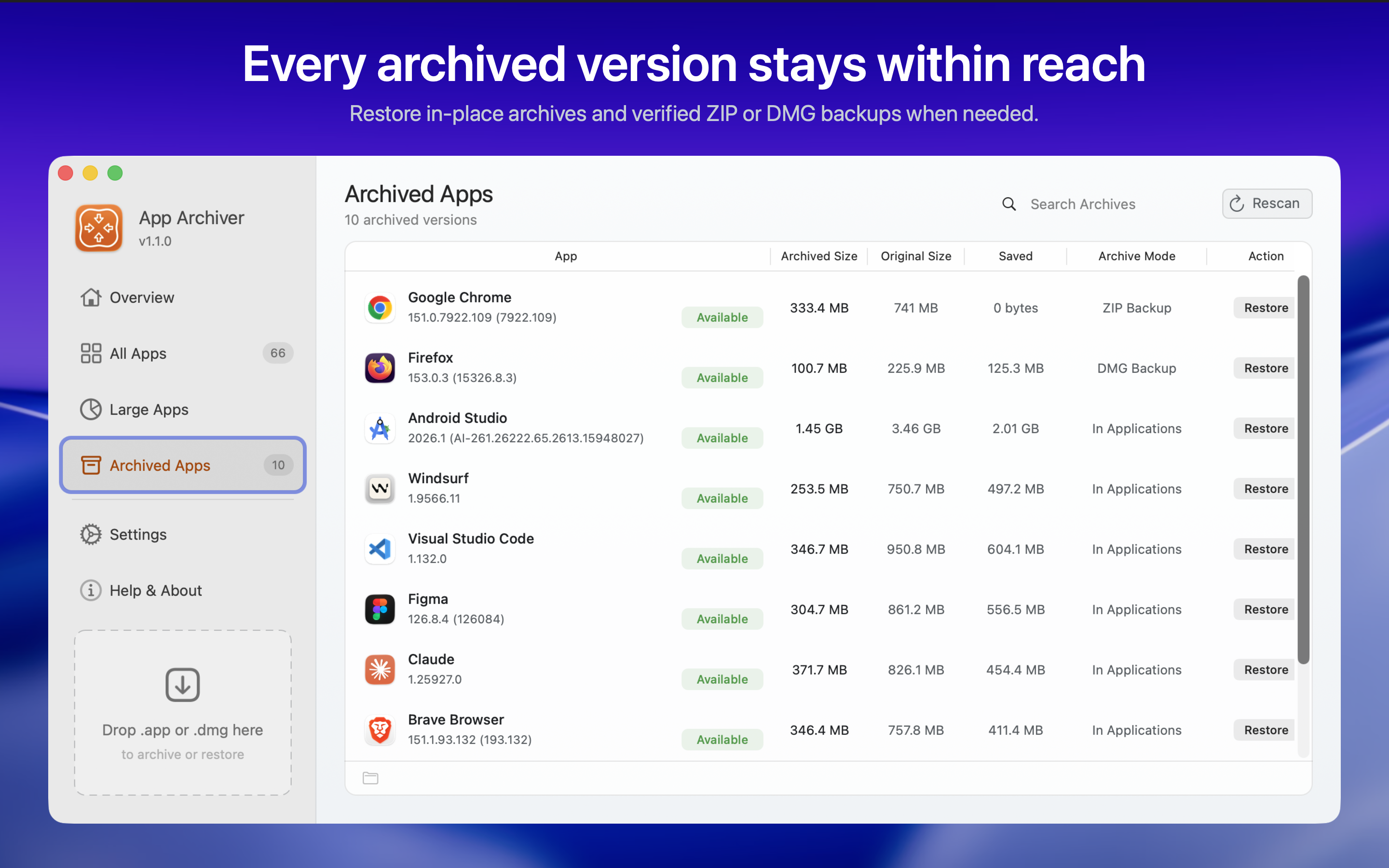
Task: Click the Figma app icon
Action: point(380,610)
